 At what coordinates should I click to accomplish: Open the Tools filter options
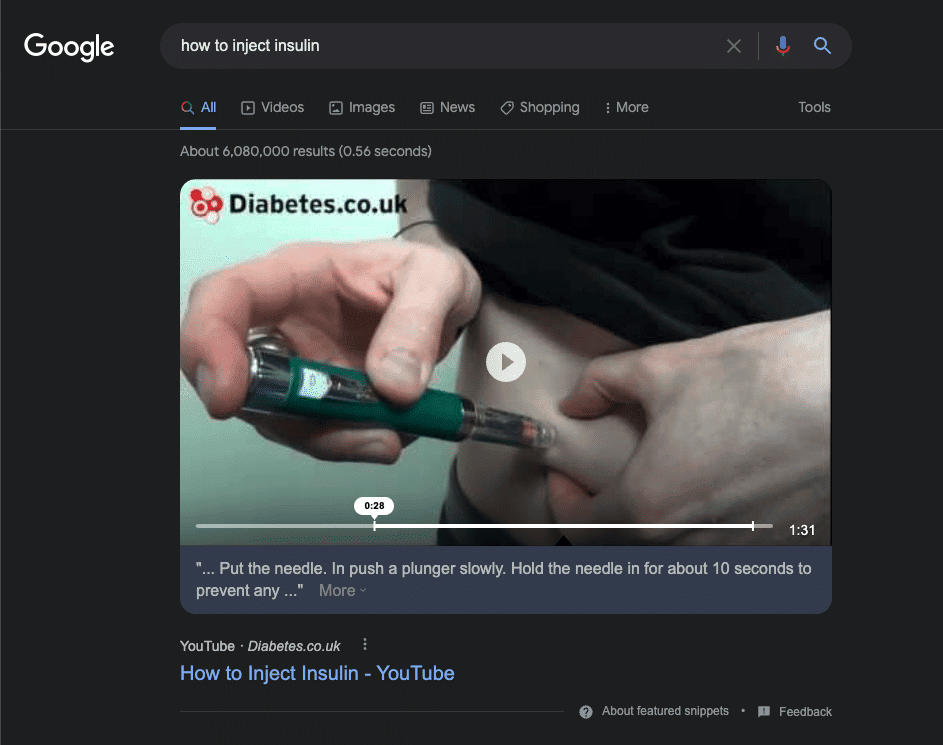pos(814,108)
